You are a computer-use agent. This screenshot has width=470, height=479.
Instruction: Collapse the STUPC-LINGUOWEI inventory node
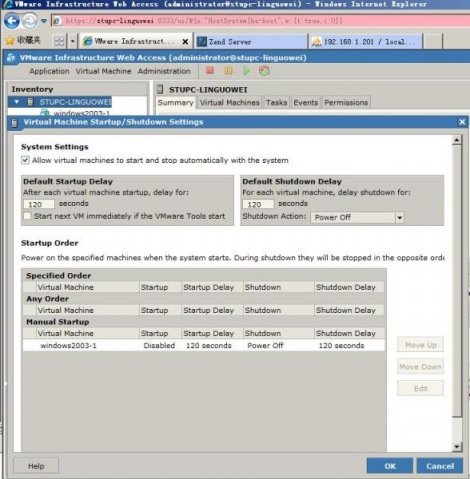click(x=17, y=102)
